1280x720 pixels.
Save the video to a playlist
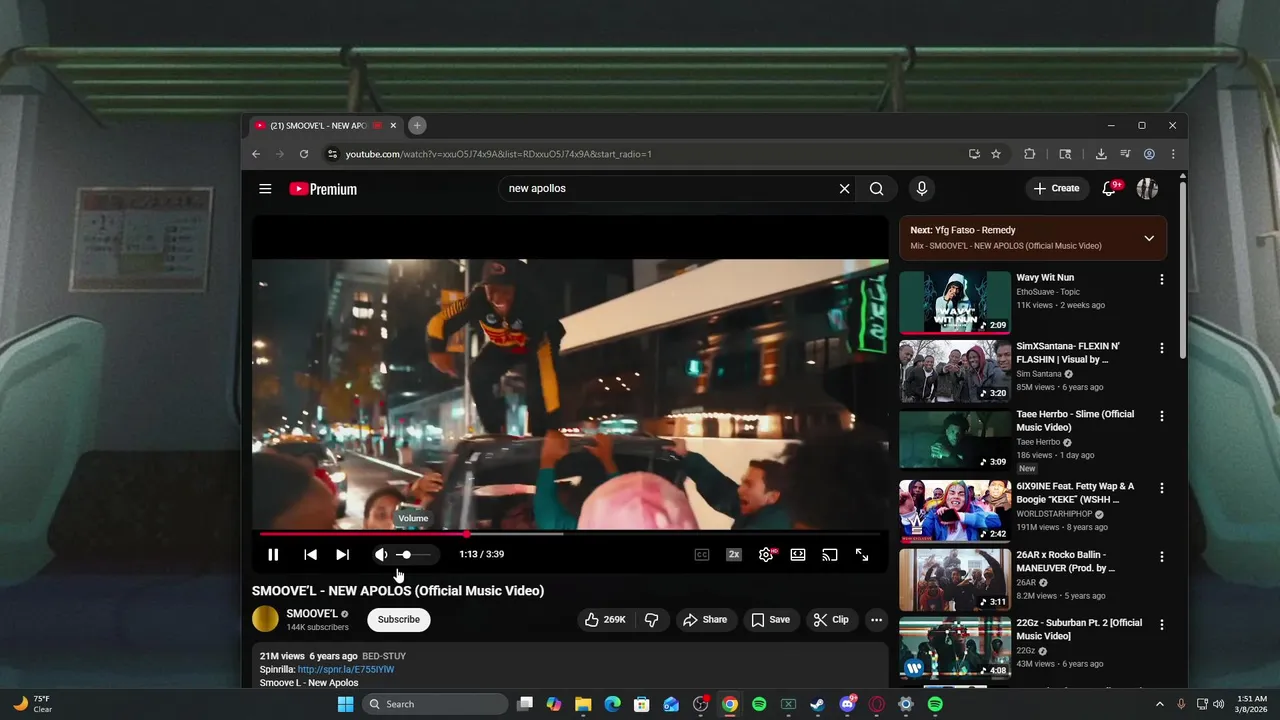click(x=770, y=620)
